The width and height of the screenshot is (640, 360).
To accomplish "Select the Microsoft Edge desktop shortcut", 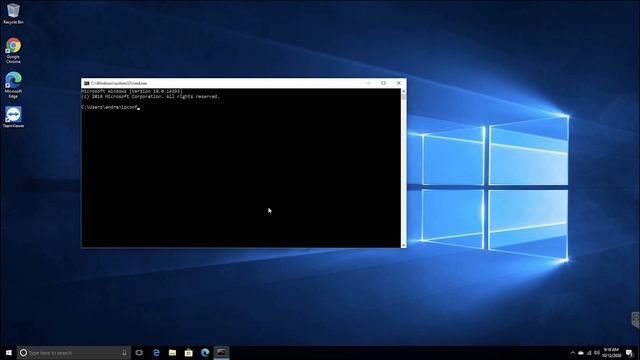I will pyautogui.click(x=13, y=85).
